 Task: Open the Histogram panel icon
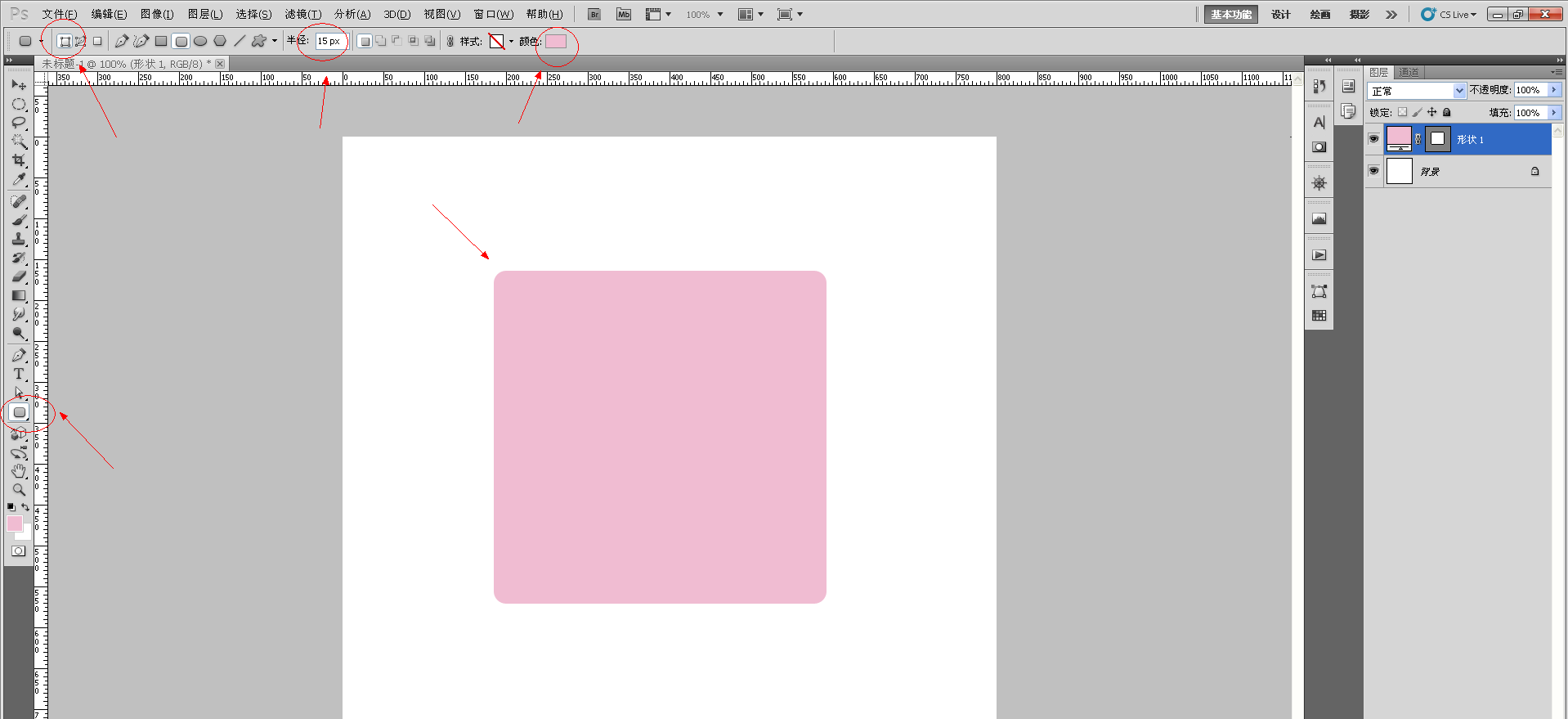[1319, 219]
